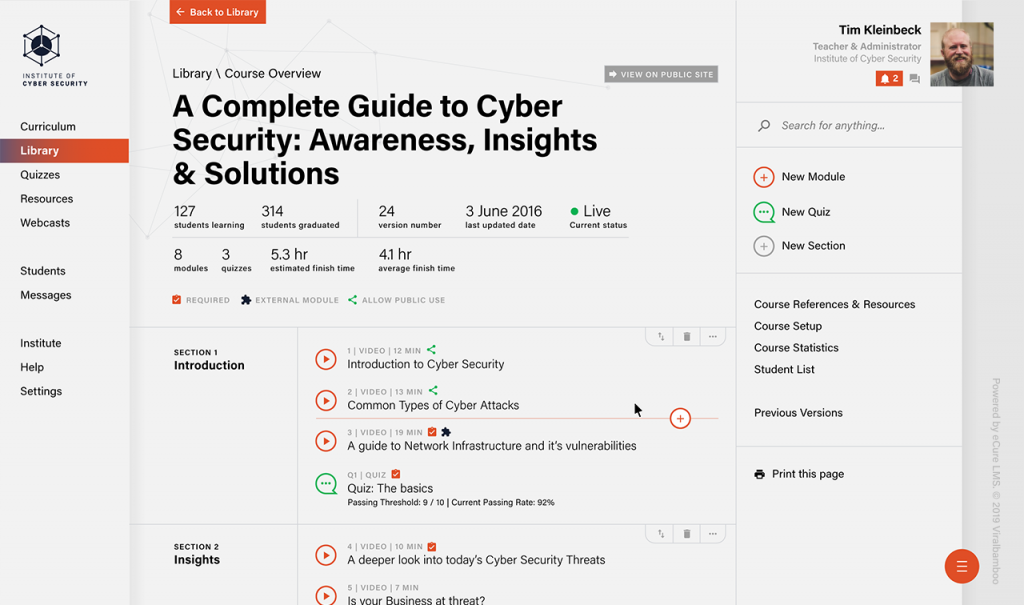Click the Institute of Cyber Security logo

[x=54, y=56]
